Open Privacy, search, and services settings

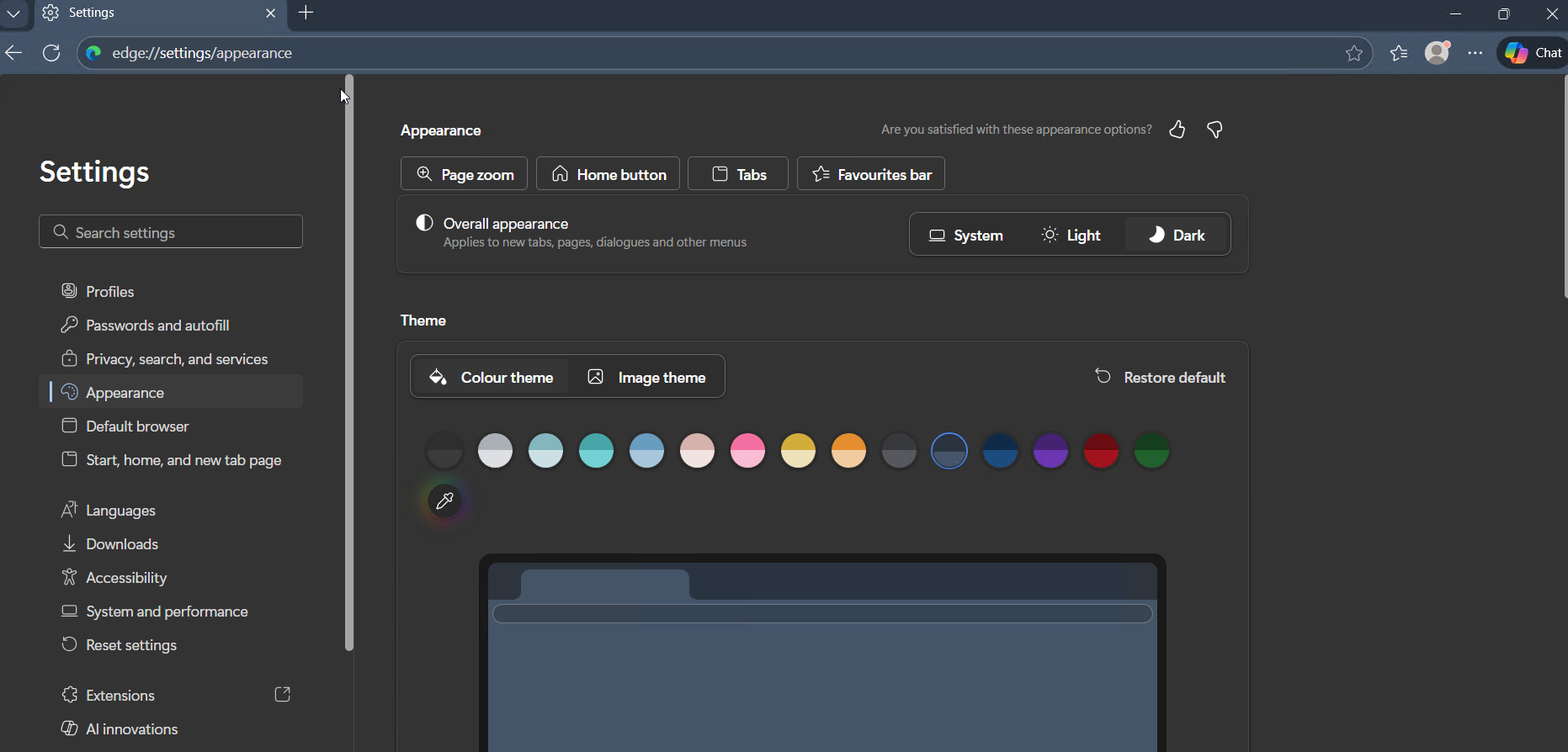tap(177, 359)
